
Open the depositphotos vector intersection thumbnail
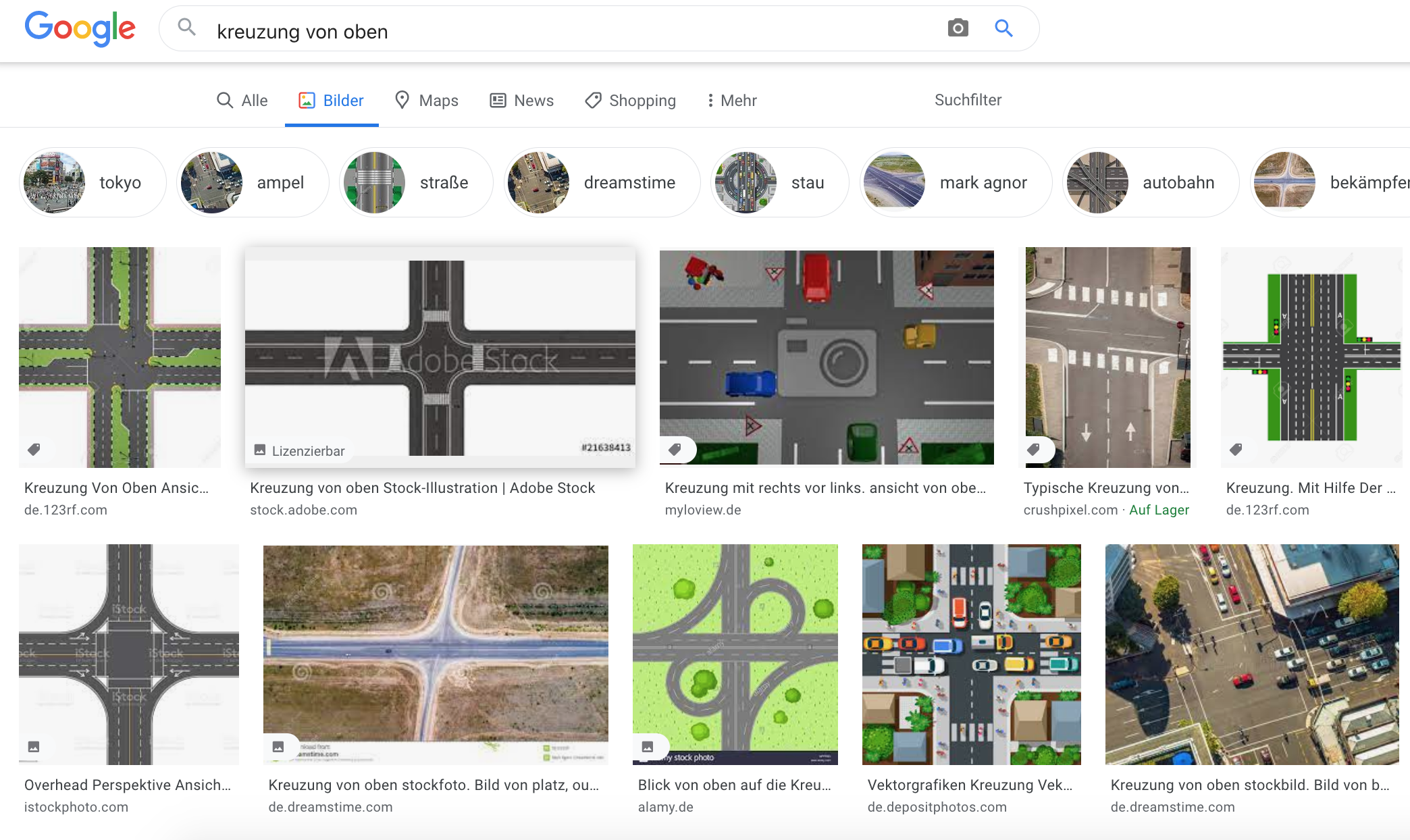(x=971, y=654)
